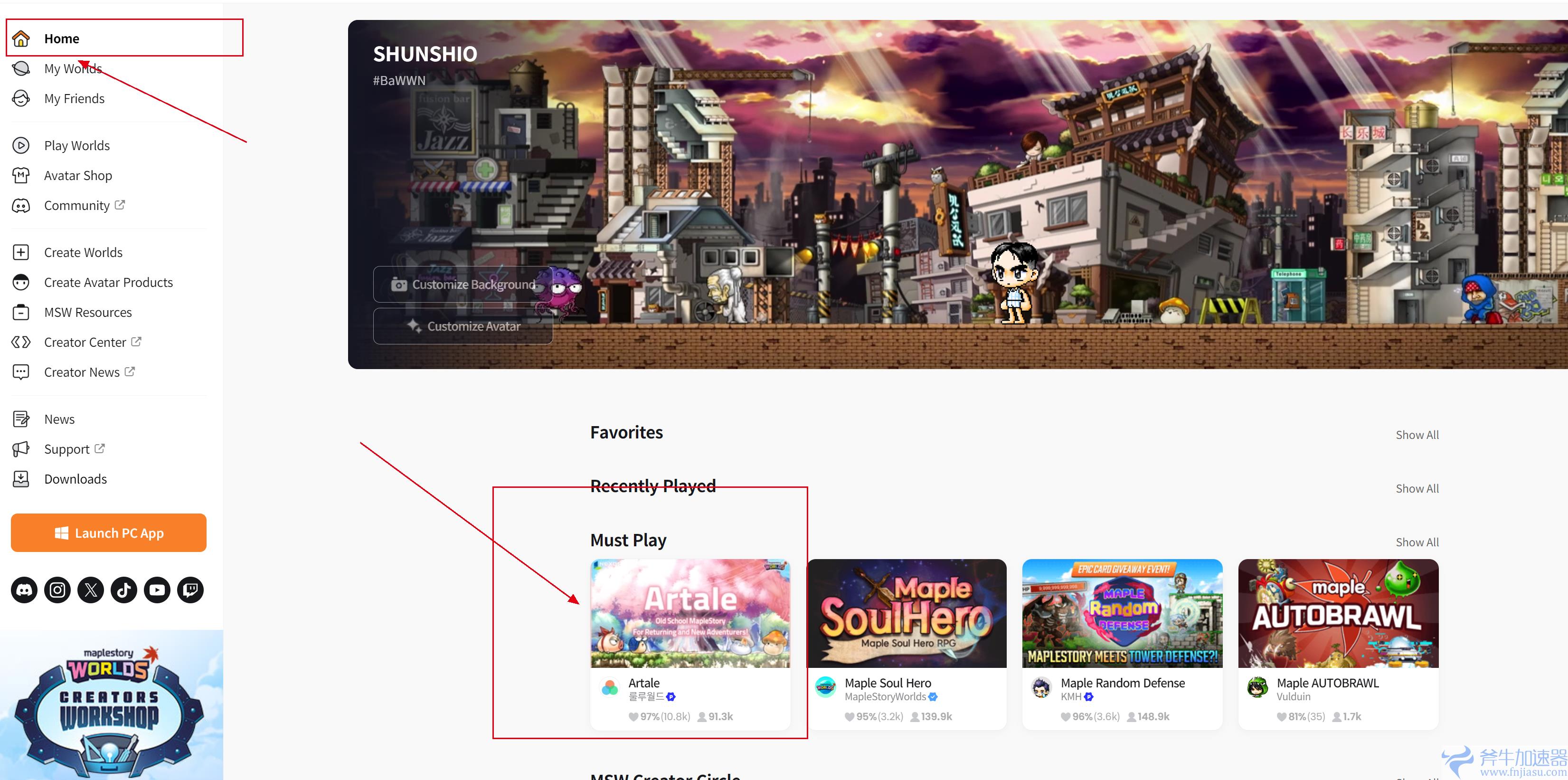Open the TikTok social link
Image resolution: width=1568 pixels, height=780 pixels.
[124, 590]
